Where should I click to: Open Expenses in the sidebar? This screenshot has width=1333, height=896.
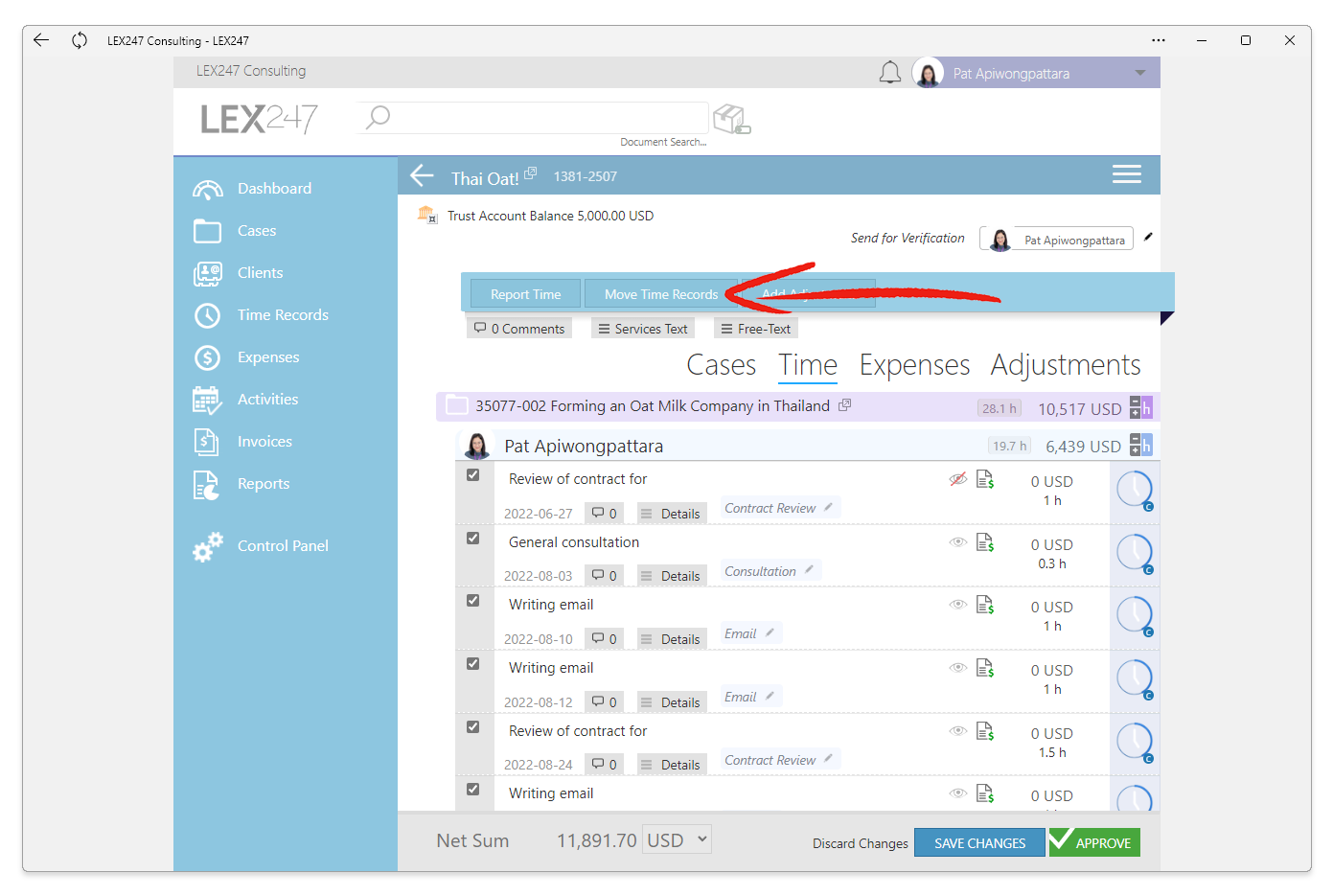[246, 357]
